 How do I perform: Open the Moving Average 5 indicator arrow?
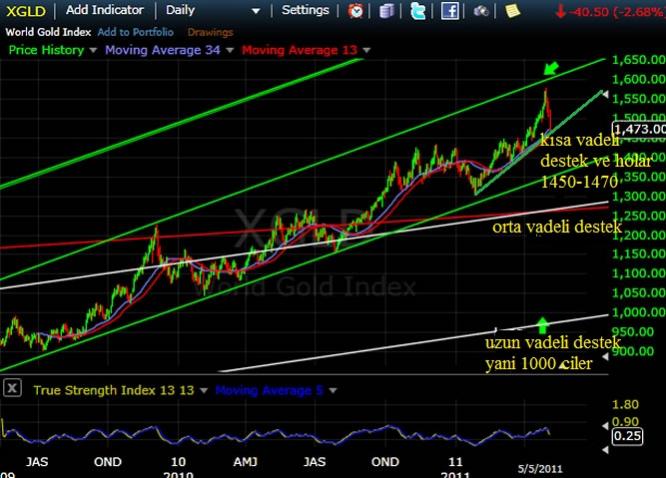(331, 390)
